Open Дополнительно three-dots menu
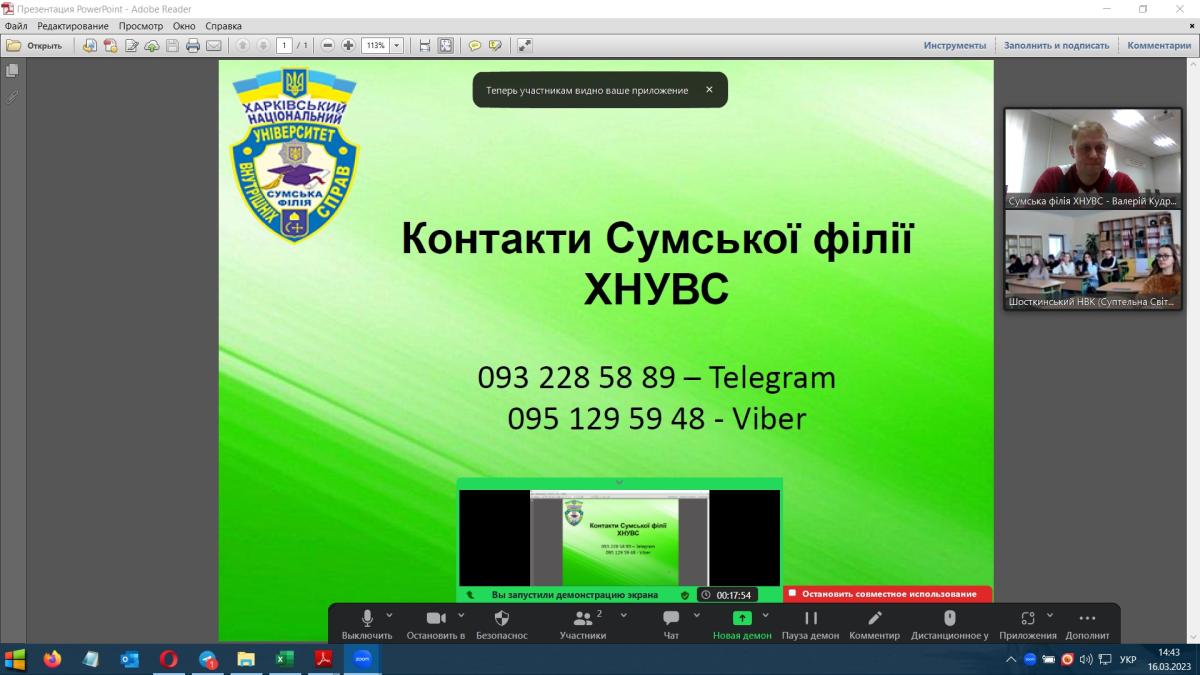This screenshot has height=675, width=1200. [1087, 624]
